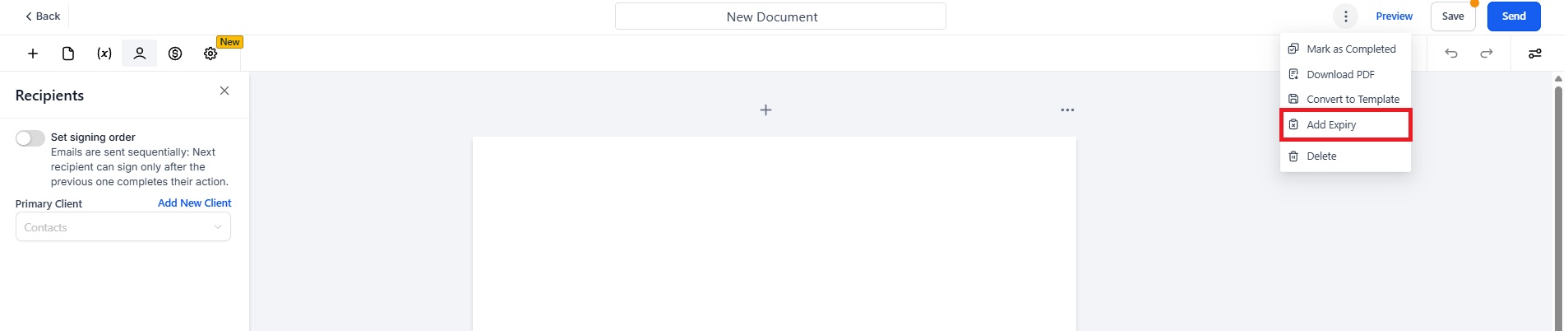Expand the Primary Client Contacts dropdown
The image size is (1568, 331).
(x=123, y=227)
